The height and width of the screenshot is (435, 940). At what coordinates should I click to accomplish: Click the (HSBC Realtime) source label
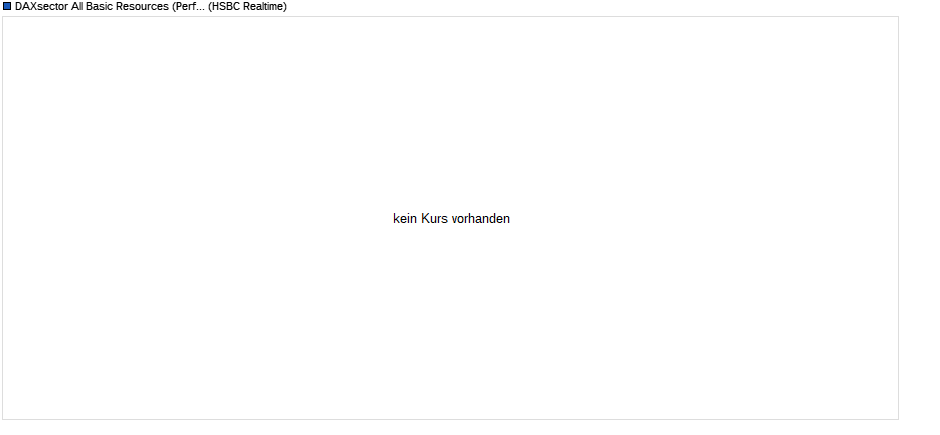pos(248,7)
